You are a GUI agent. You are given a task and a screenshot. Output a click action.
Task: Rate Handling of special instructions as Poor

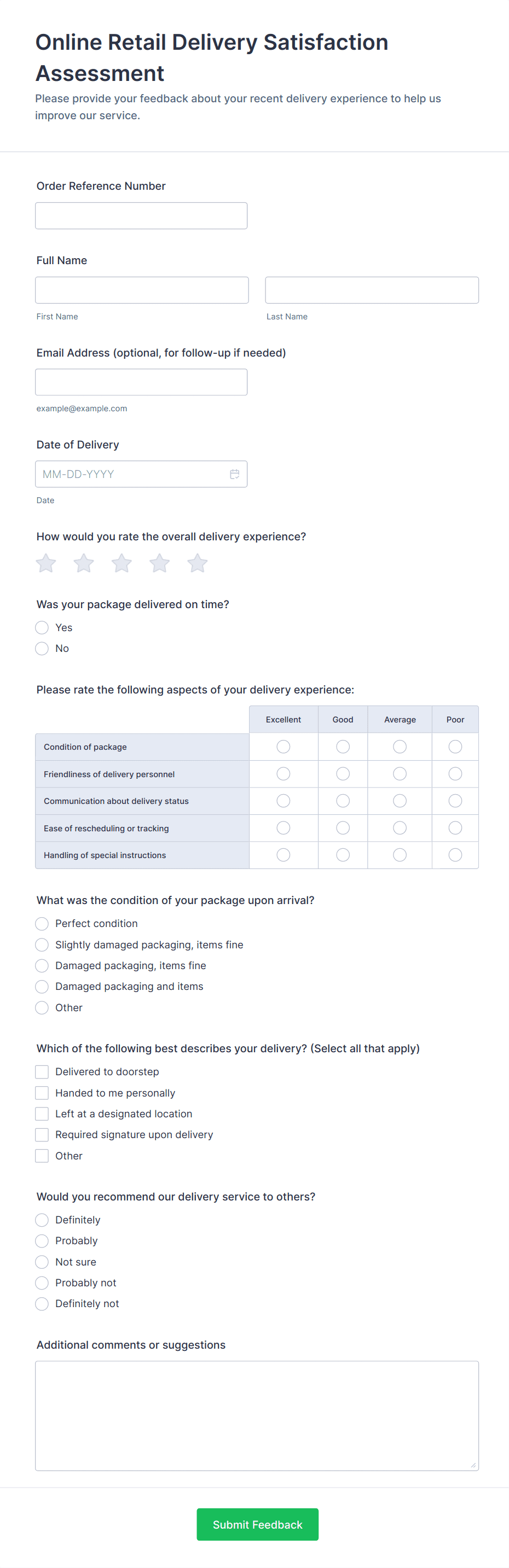click(x=455, y=855)
